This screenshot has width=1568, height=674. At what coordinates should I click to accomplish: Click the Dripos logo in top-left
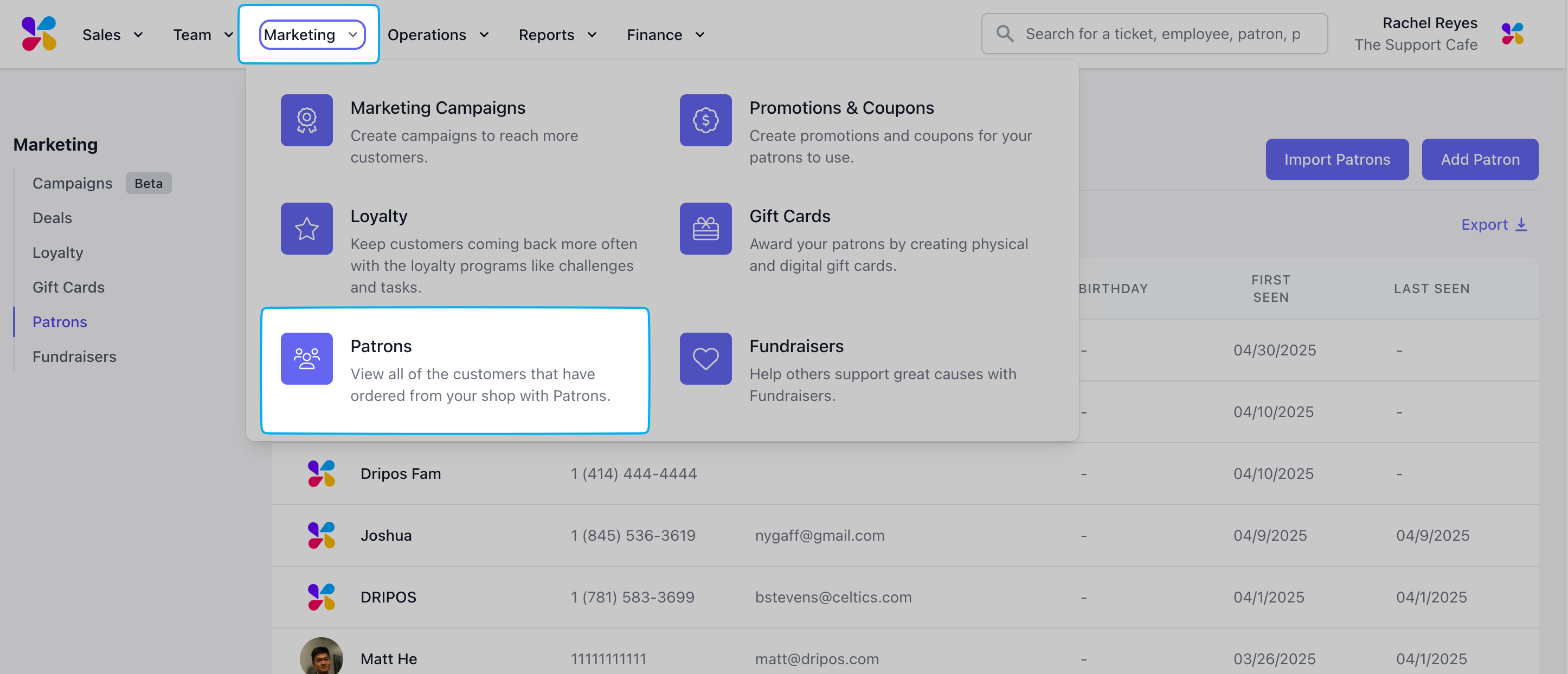(38, 34)
